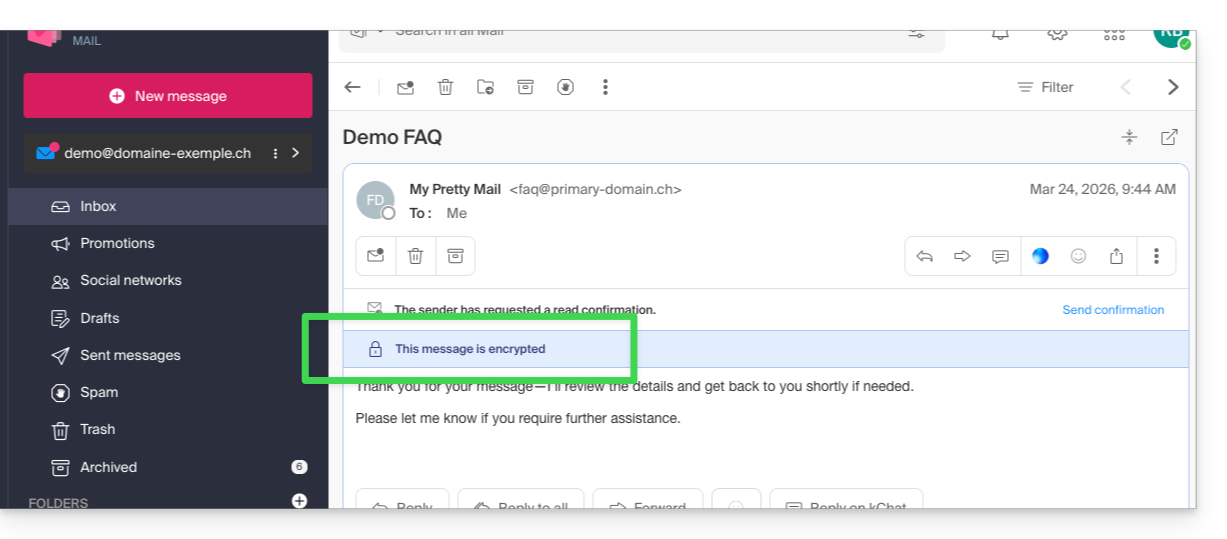
Task: Open the Drafts folder
Action: (x=99, y=318)
